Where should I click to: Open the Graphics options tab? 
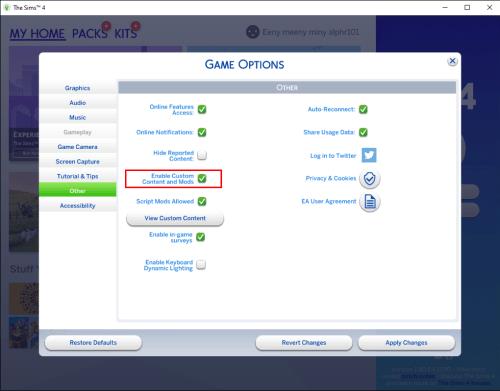click(78, 88)
